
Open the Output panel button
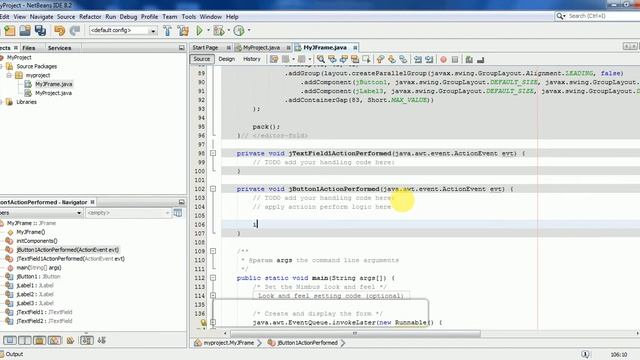12,354
